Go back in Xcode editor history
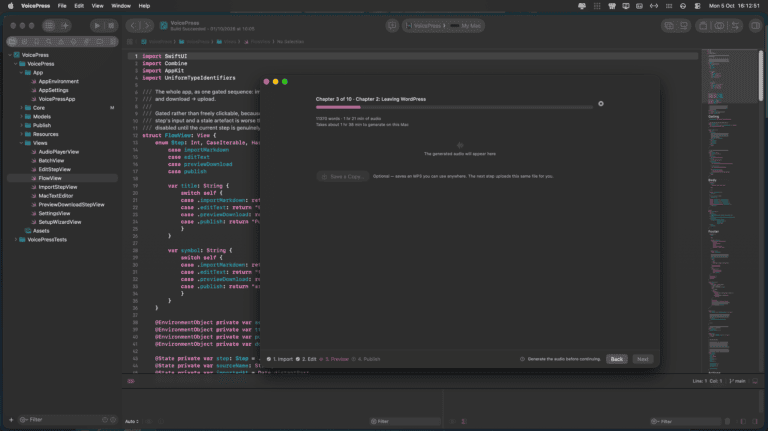The height and width of the screenshot is (431, 768). 132,25
